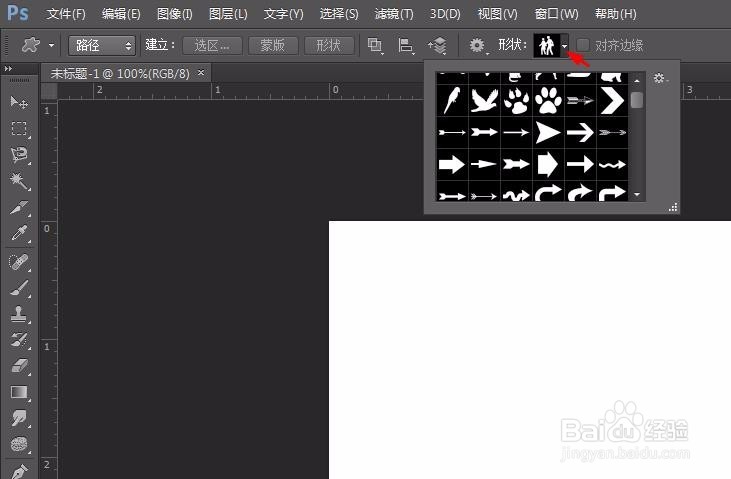The height and width of the screenshot is (479, 731).
Task: Click the current shape thumbnail preview
Action: click(546, 45)
